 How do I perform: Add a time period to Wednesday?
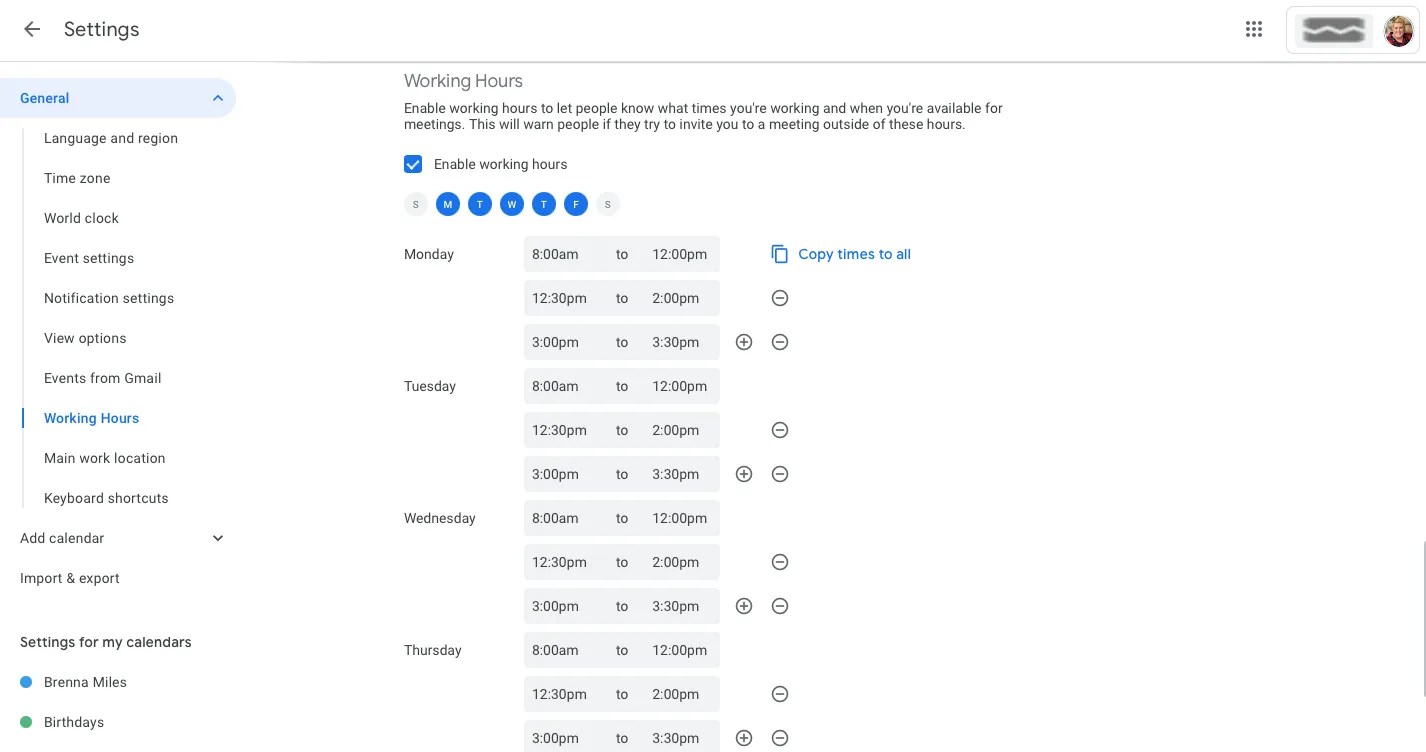click(744, 606)
